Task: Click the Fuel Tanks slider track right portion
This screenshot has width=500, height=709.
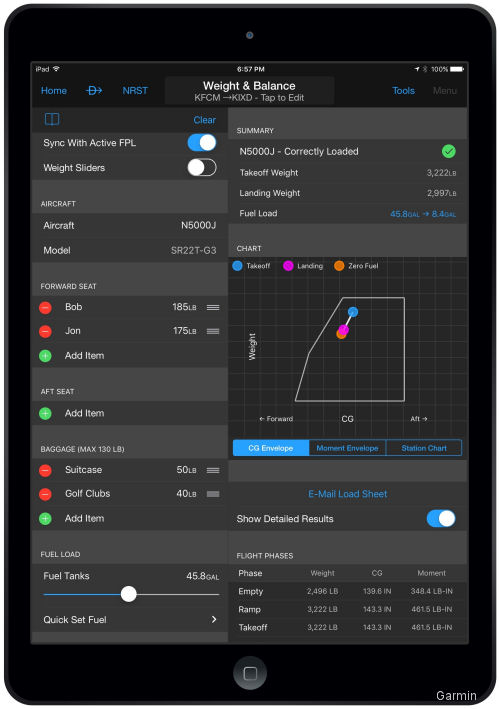Action: click(x=178, y=595)
